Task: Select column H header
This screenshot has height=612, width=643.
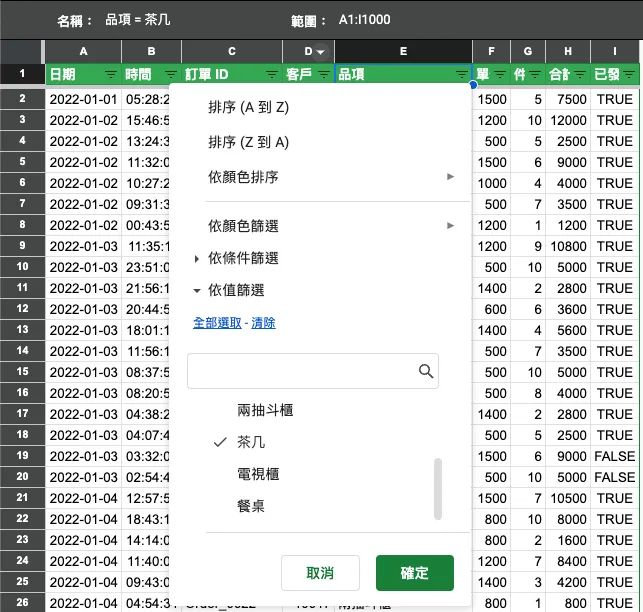Action: (x=568, y=52)
